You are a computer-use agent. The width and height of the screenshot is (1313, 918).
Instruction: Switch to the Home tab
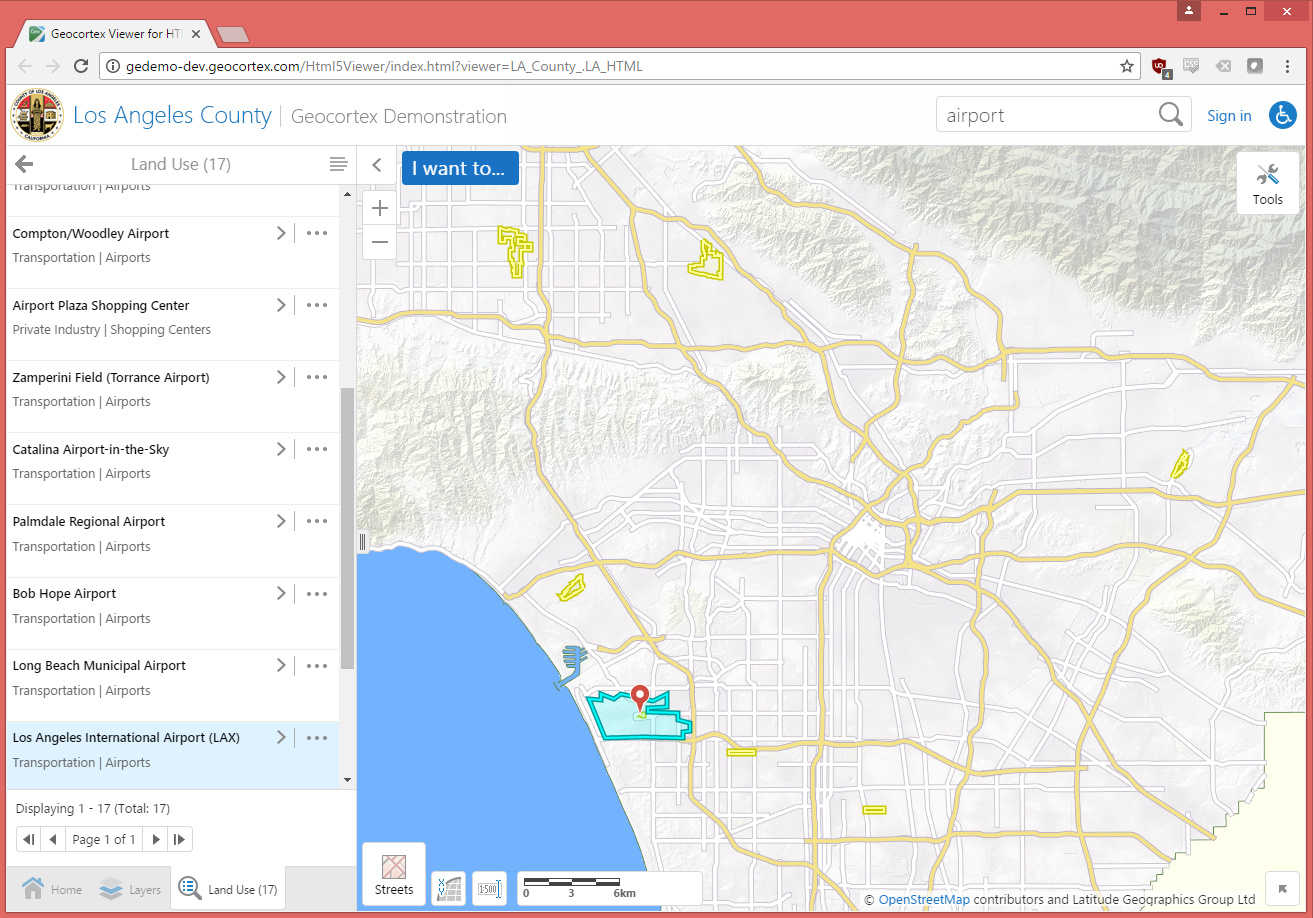pos(52,889)
